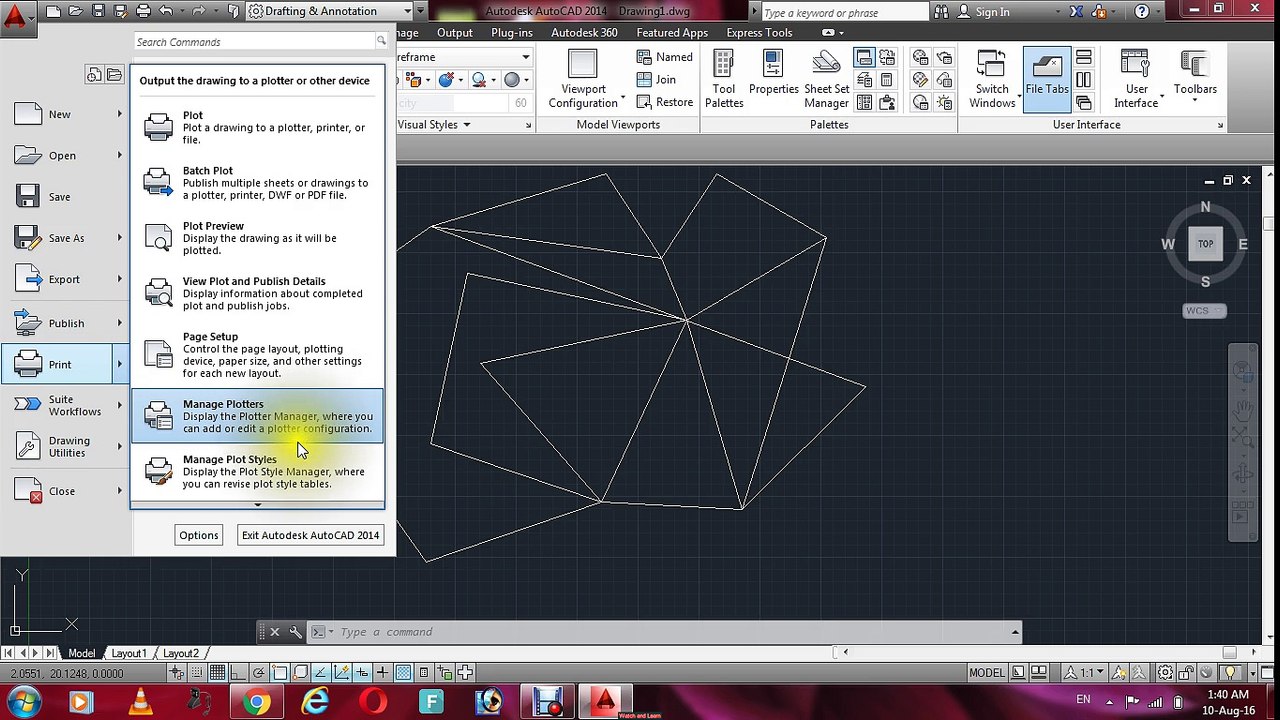Expand the Save As submenu arrow

click(120, 238)
